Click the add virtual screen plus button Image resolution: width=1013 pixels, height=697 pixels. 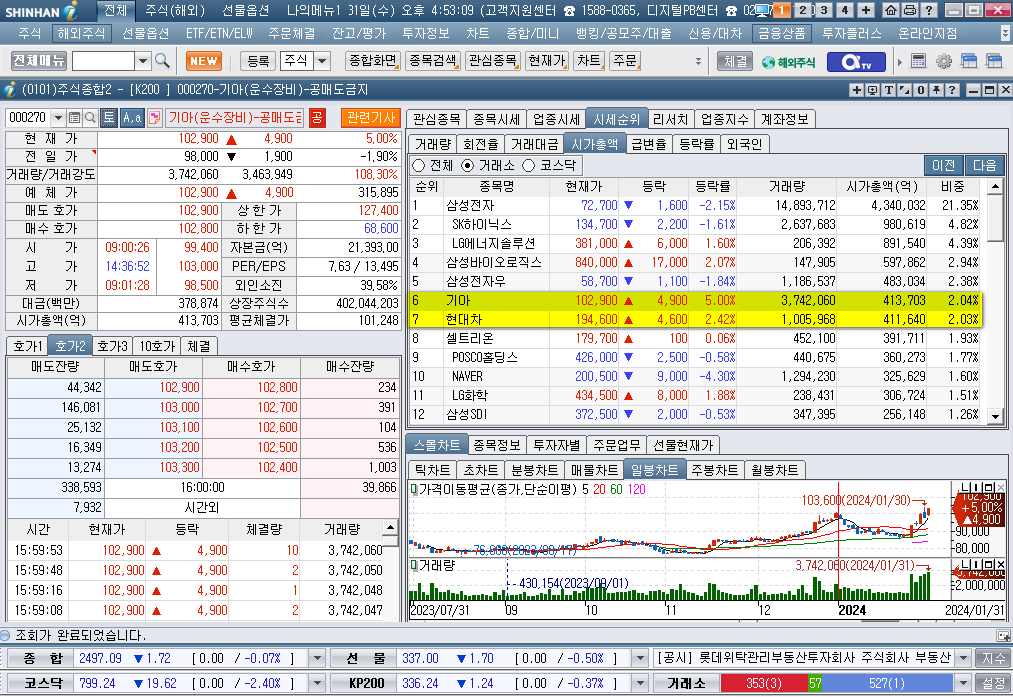[x=866, y=10]
